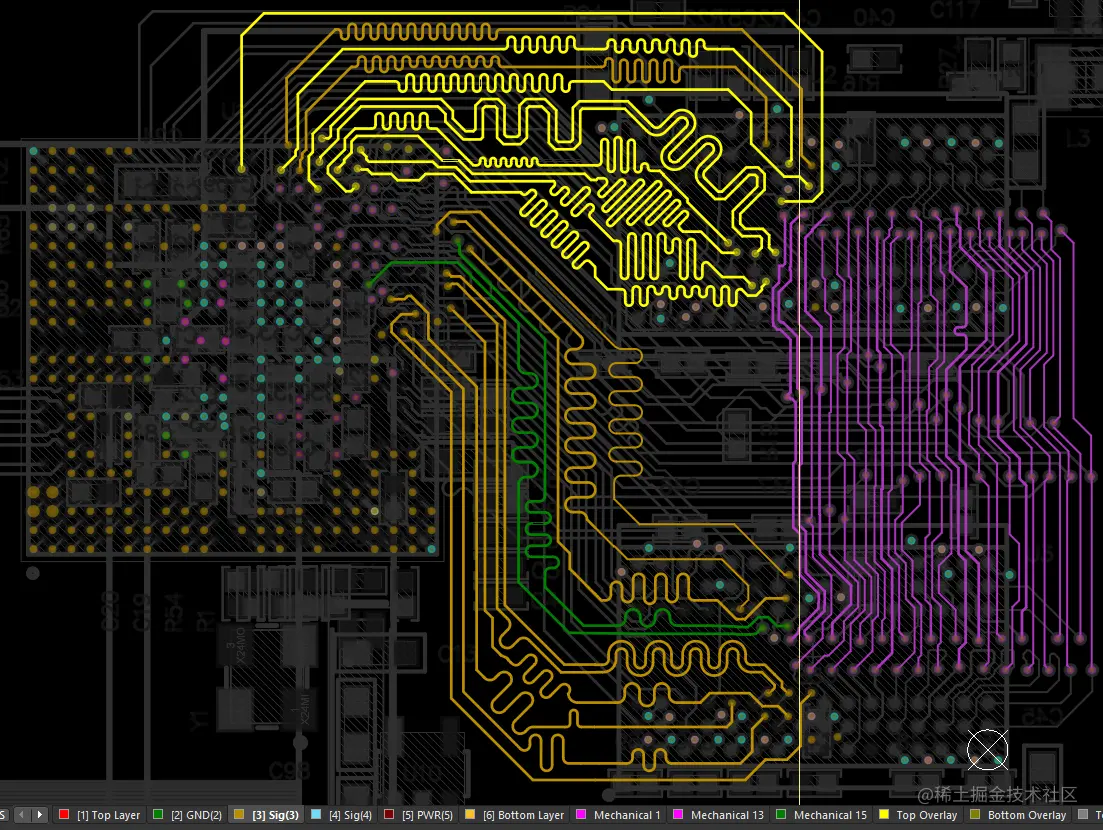Switch to the [4] Sig(4) layer tab

[342, 815]
